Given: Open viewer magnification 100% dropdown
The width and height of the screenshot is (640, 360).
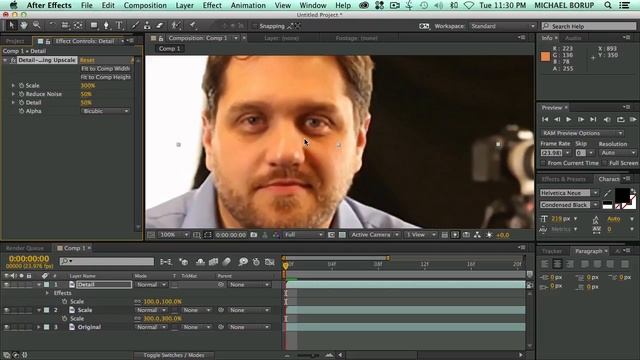Looking at the screenshot, I should coord(174,235).
